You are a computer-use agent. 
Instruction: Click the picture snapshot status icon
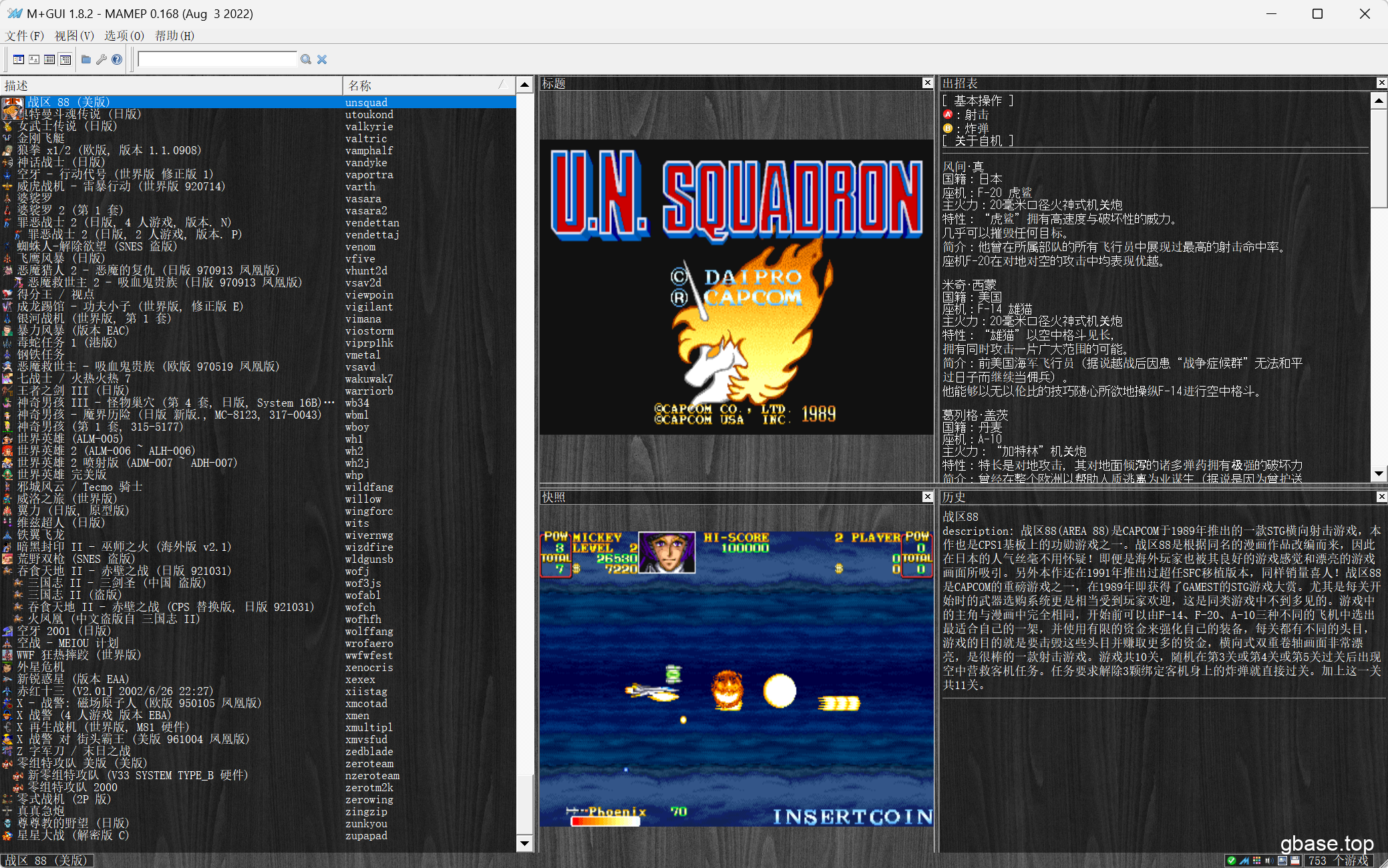pyautogui.click(x=1282, y=861)
